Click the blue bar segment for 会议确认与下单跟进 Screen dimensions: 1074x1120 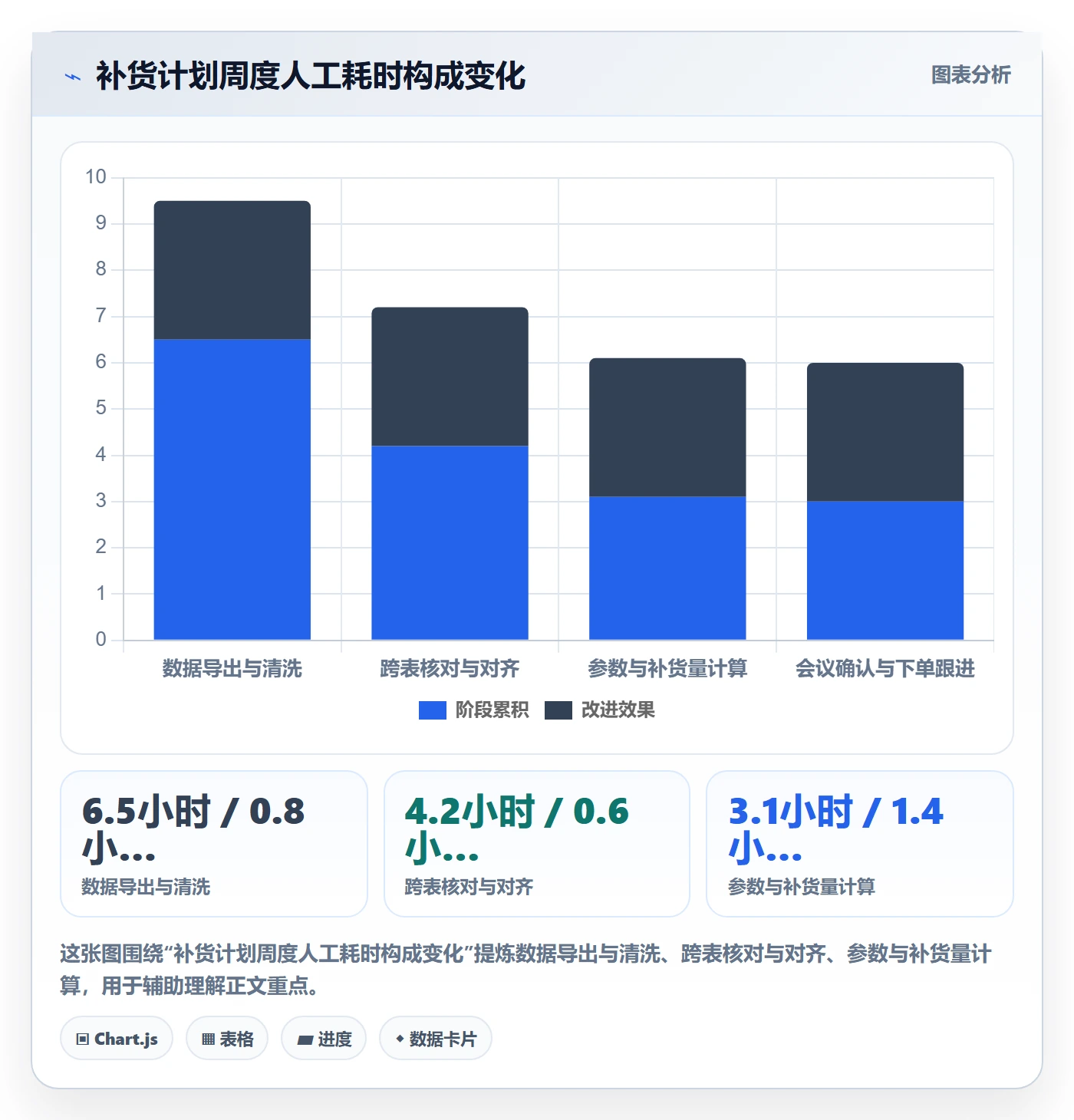(885, 570)
